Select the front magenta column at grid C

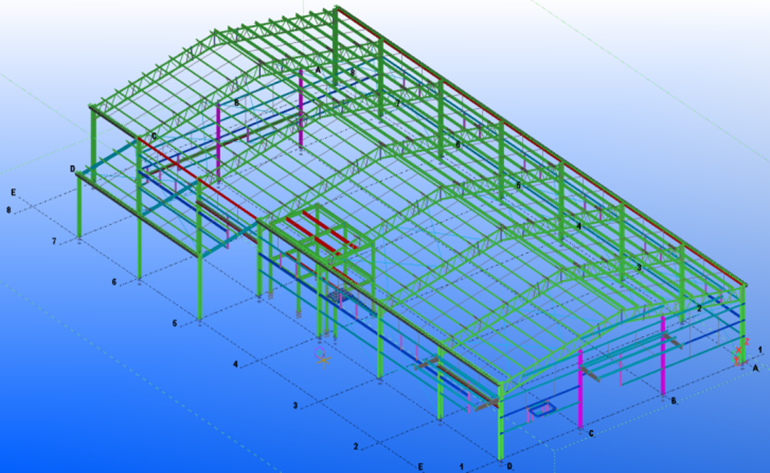click(x=580, y=388)
